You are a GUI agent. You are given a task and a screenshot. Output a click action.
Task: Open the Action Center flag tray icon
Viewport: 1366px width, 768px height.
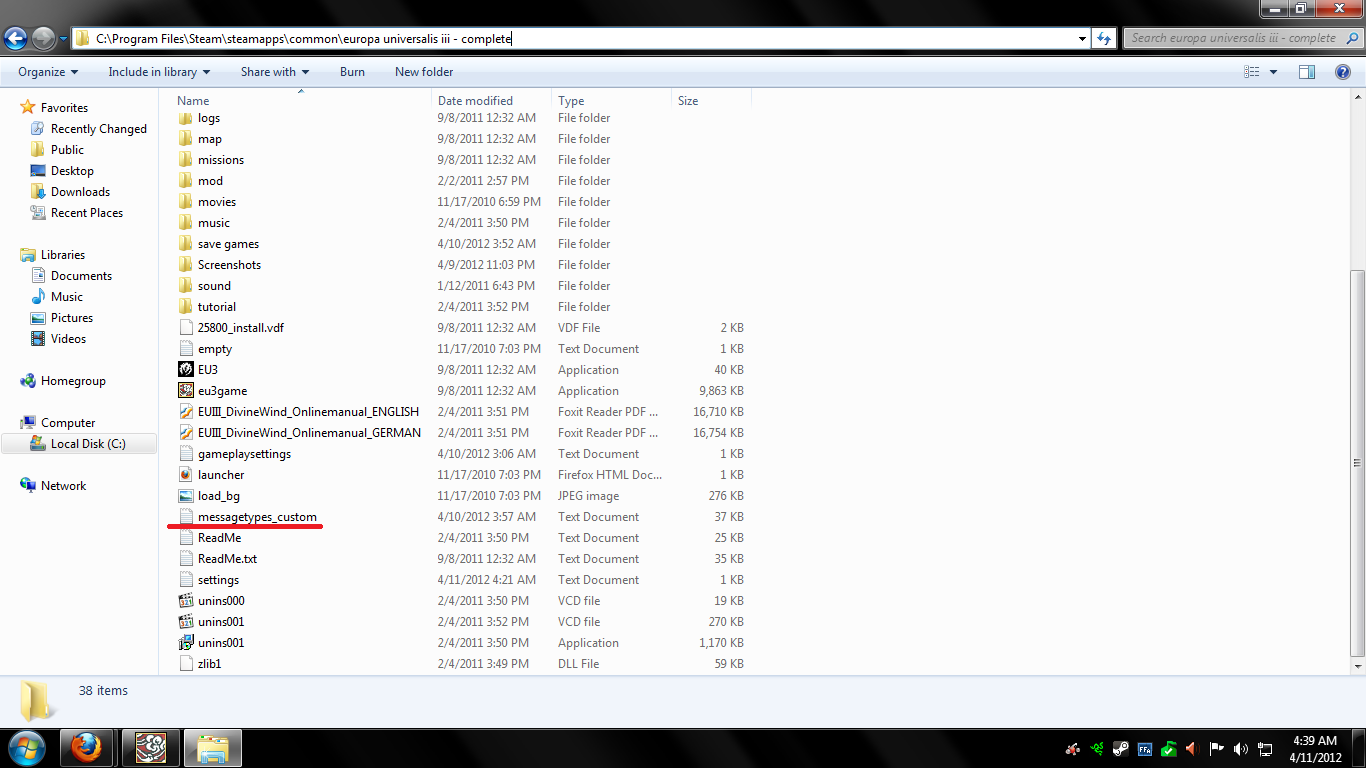tap(1217, 749)
